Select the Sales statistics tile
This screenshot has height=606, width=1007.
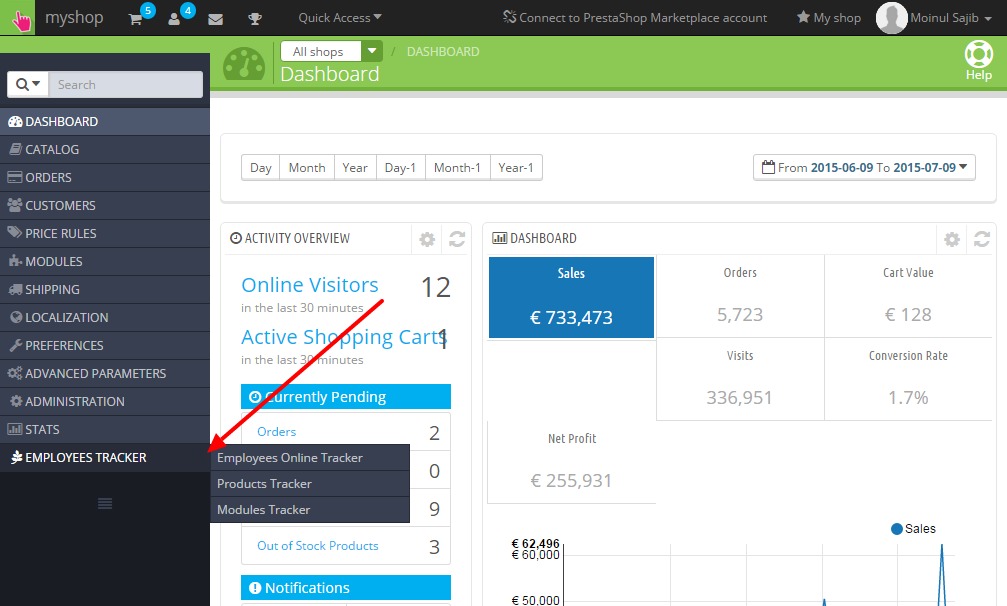[x=571, y=297]
